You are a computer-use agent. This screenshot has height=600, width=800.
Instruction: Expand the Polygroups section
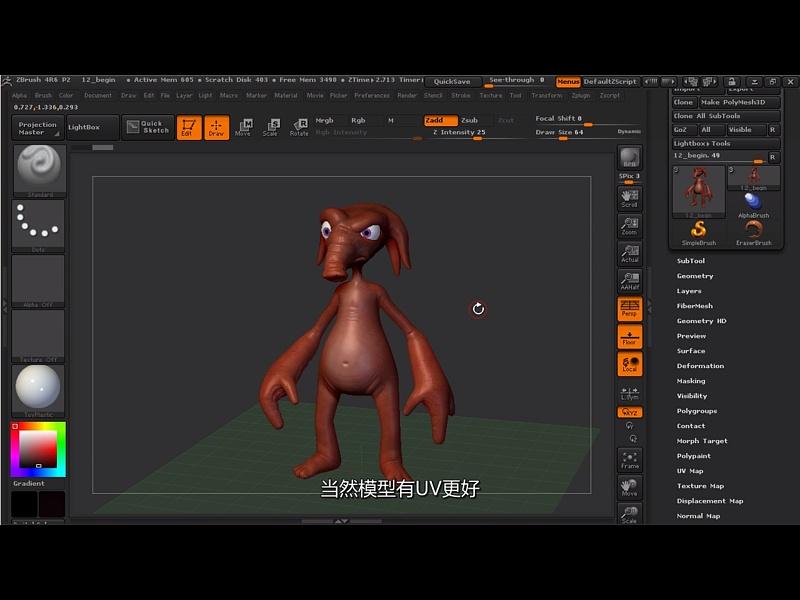click(697, 411)
